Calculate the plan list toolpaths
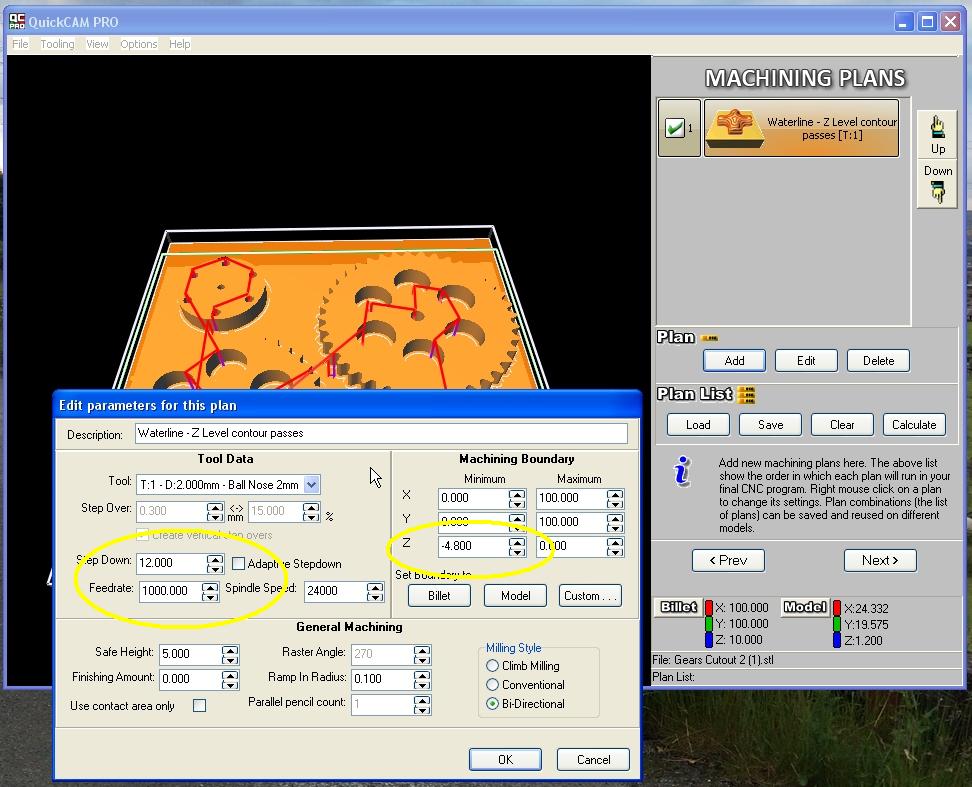 (914, 424)
